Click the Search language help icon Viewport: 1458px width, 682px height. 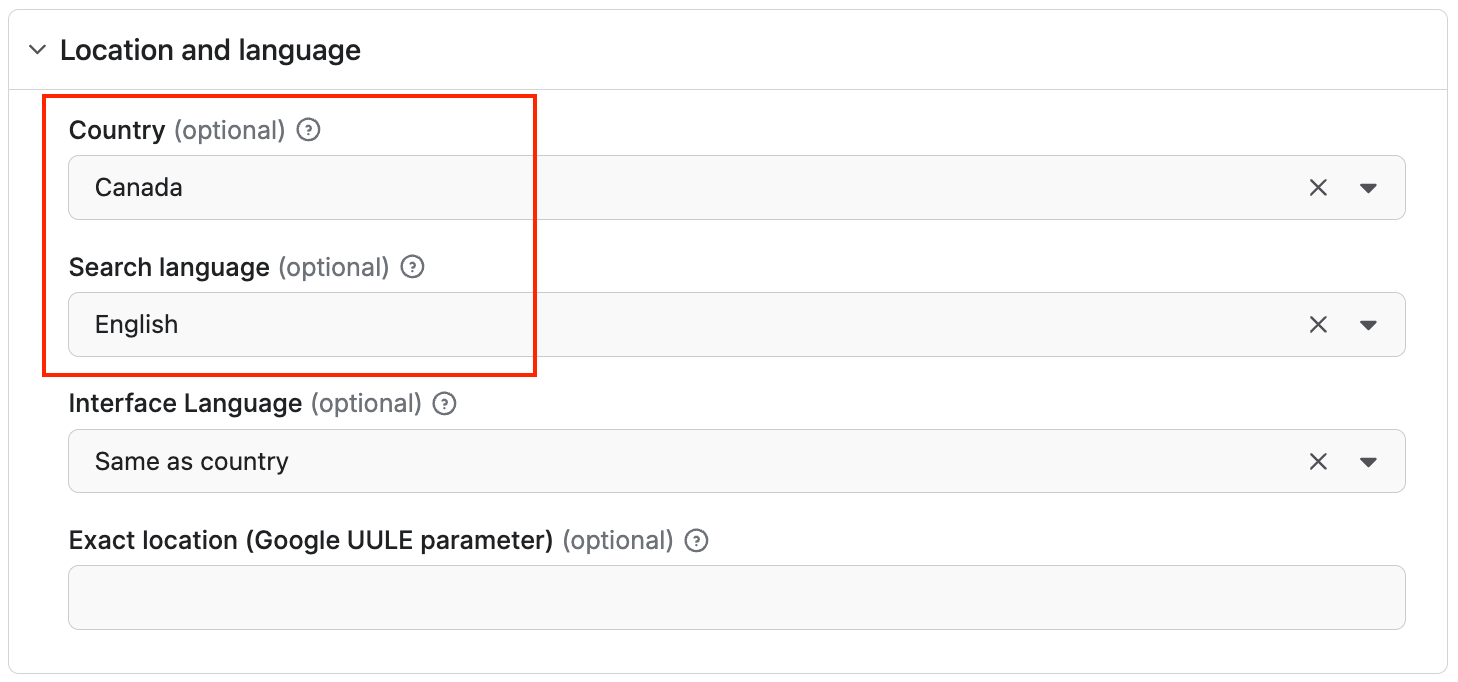411,267
